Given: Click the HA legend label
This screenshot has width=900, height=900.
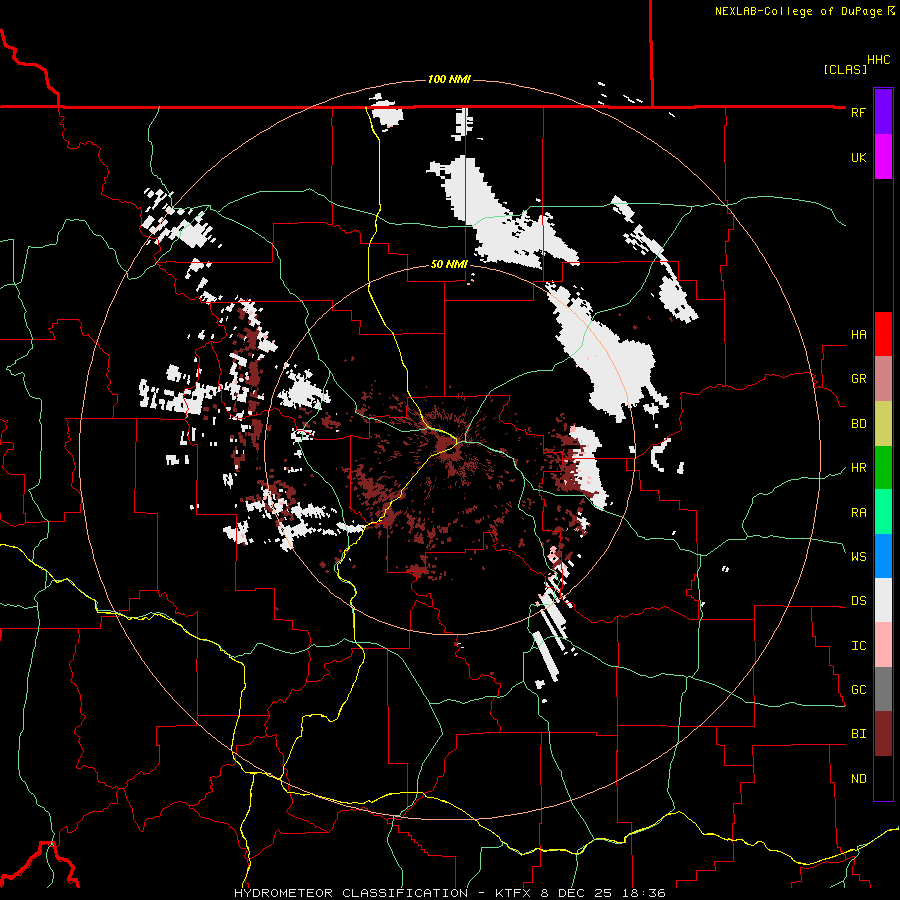Looking at the screenshot, I should (858, 335).
